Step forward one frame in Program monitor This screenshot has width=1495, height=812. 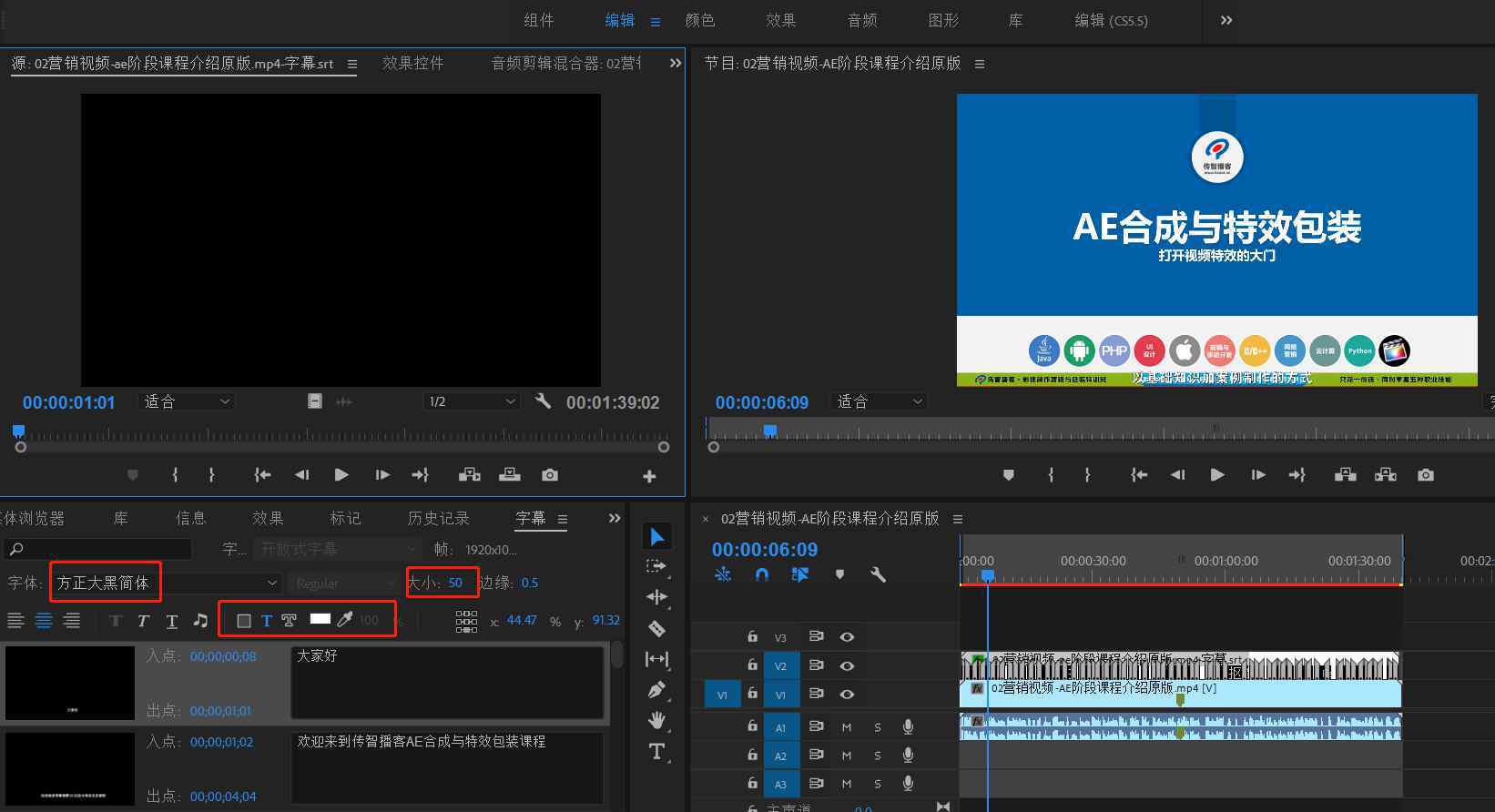1258,475
